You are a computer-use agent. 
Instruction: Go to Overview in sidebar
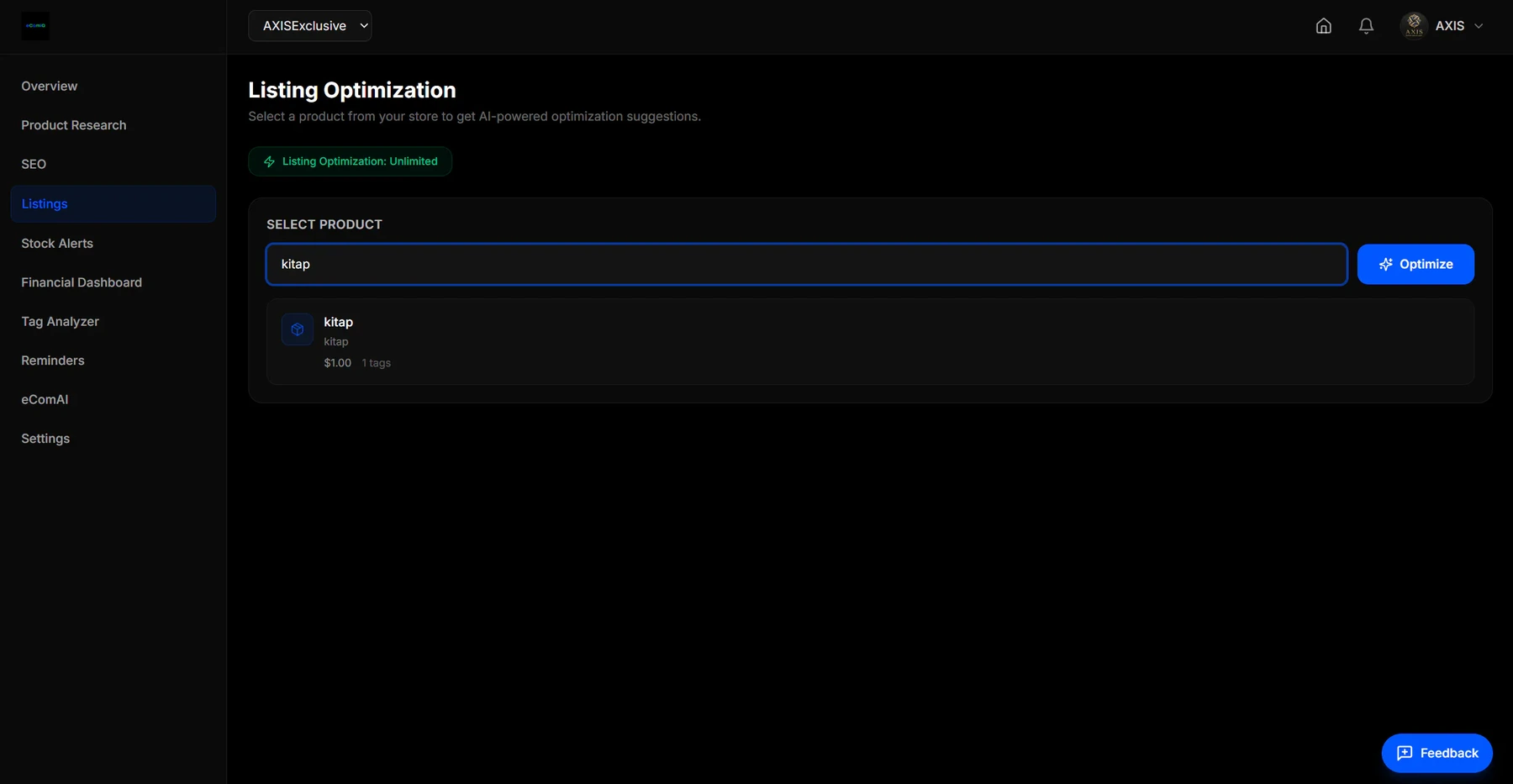50,86
